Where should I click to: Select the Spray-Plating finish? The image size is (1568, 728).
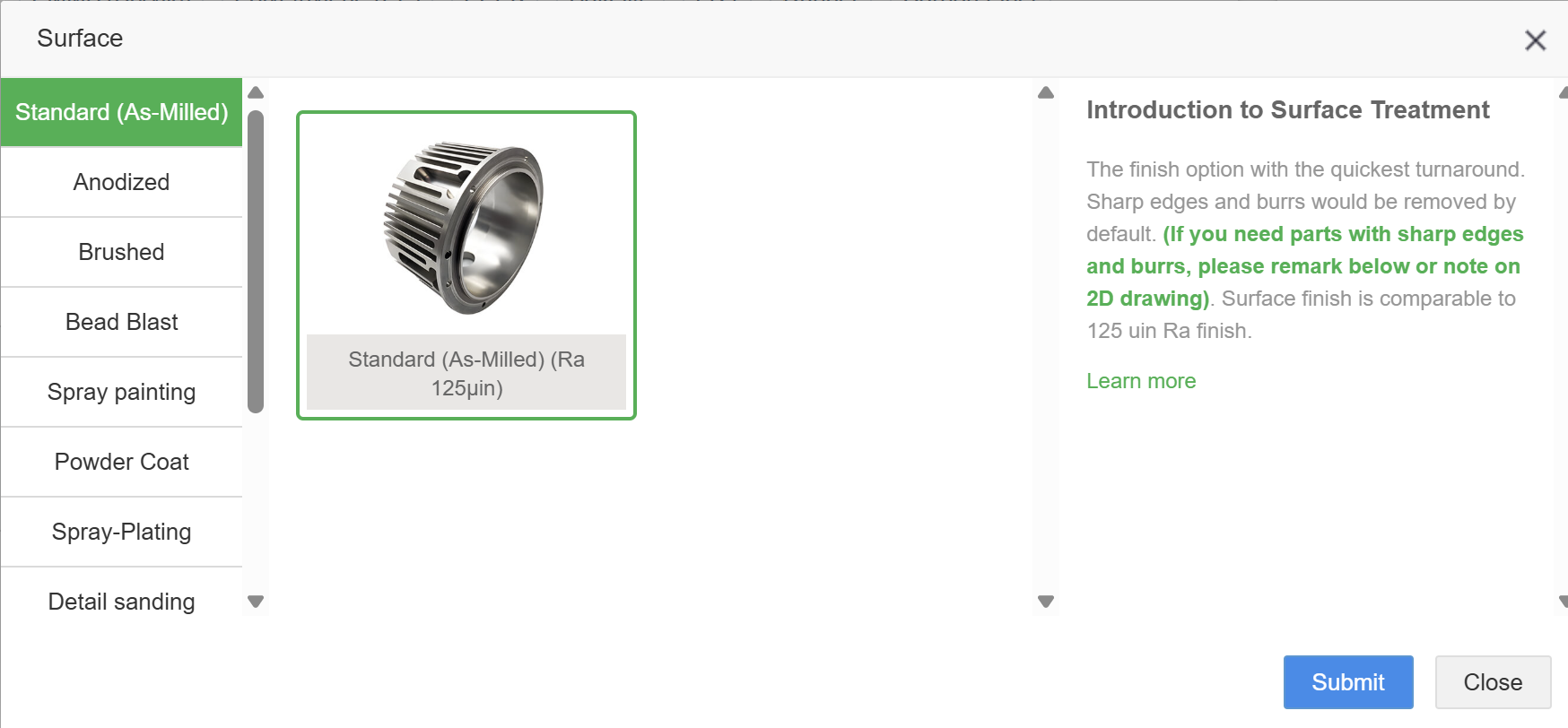coord(121,532)
